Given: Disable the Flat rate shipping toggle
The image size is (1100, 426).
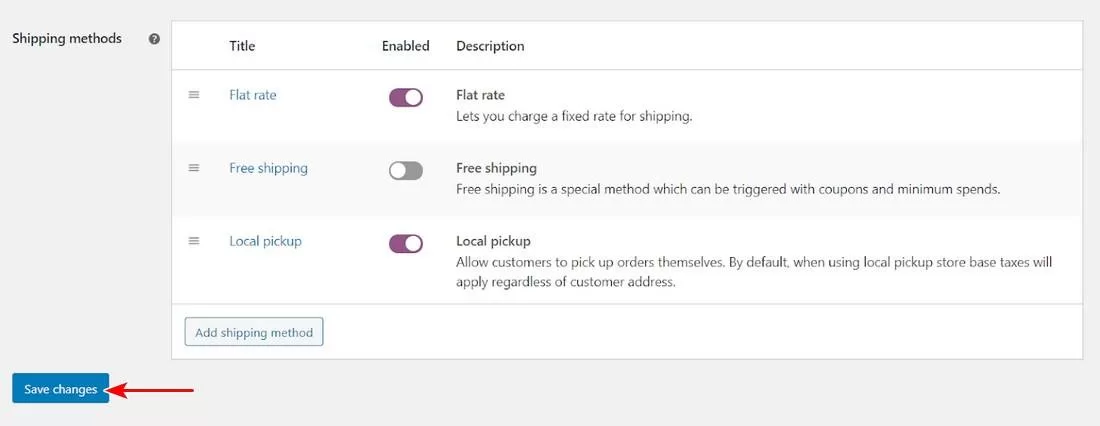Looking at the screenshot, I should coord(406,97).
